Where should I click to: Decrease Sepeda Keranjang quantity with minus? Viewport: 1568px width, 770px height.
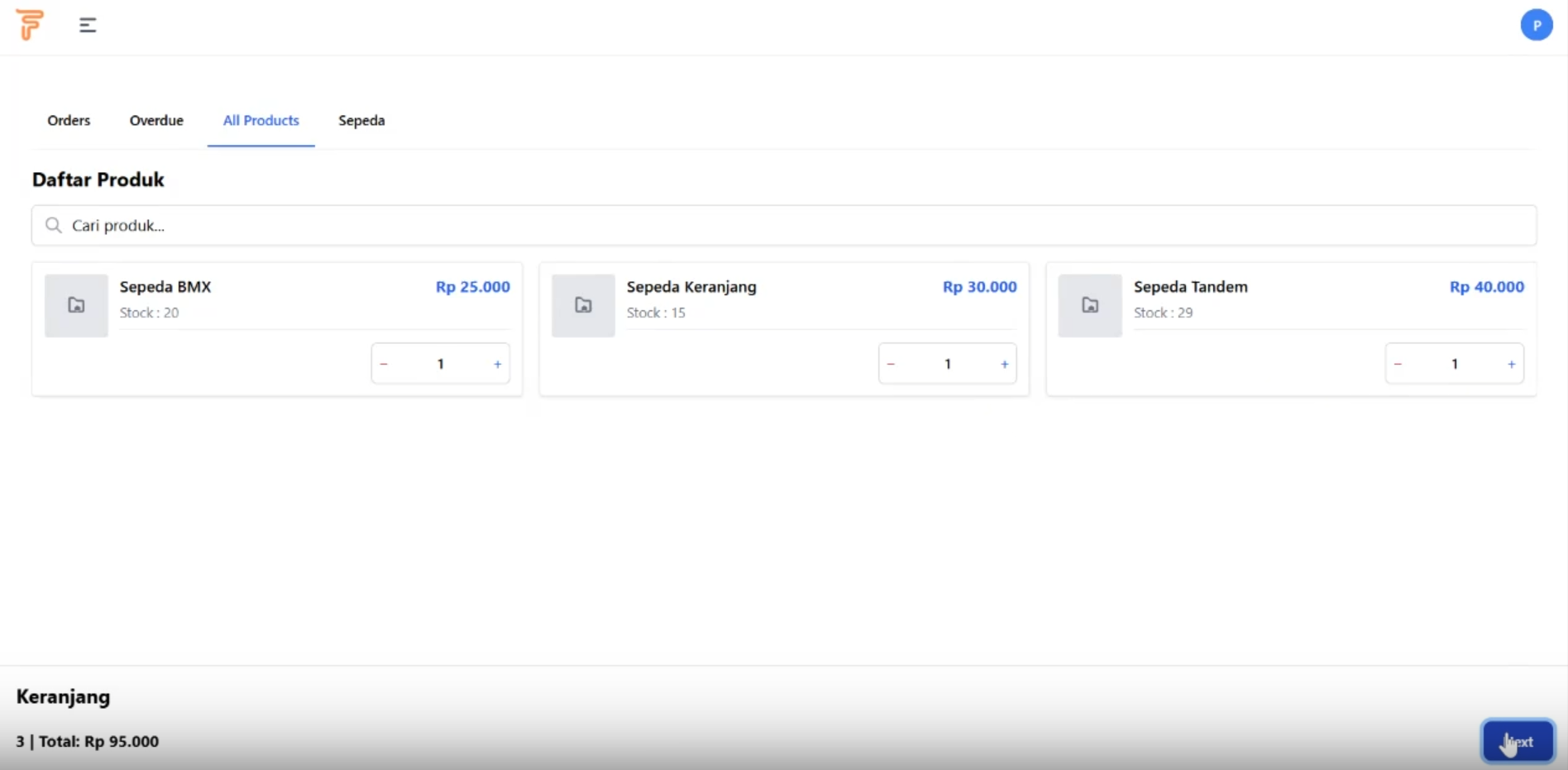click(891, 364)
